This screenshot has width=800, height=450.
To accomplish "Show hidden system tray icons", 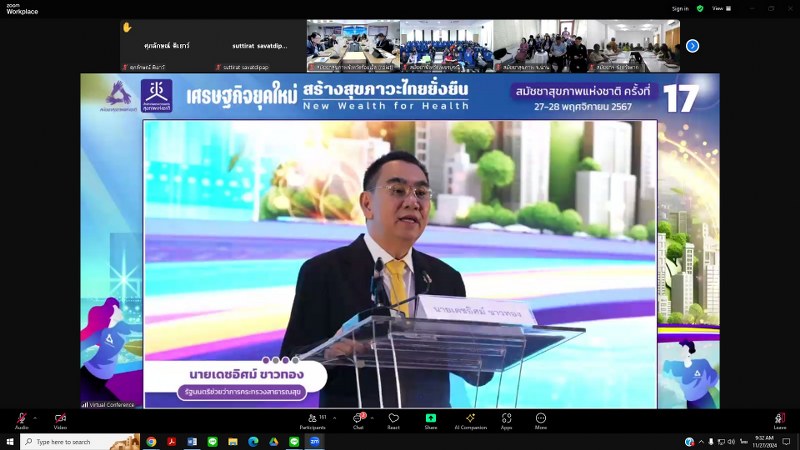I will coord(701,442).
